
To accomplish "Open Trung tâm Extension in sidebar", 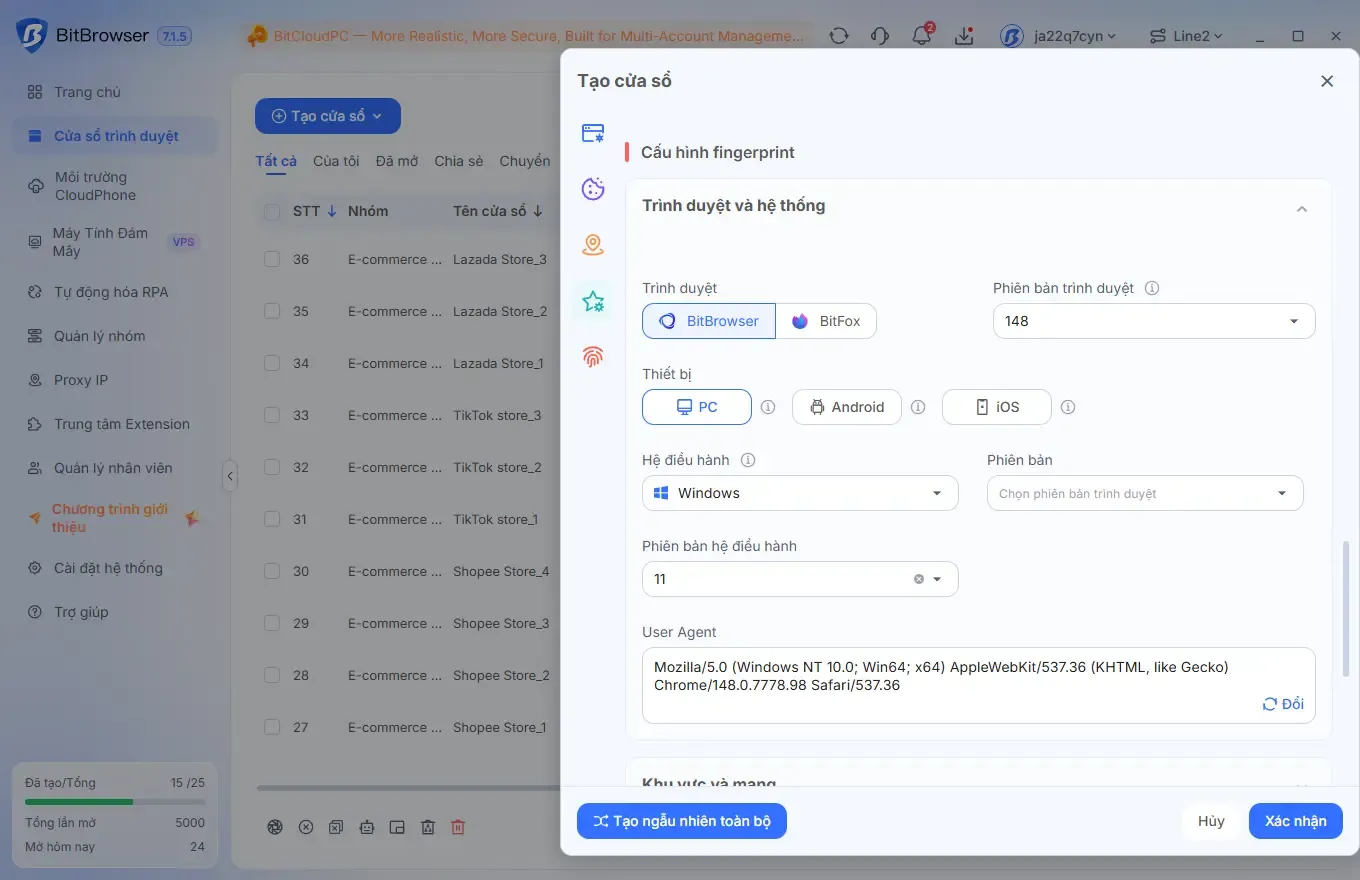I will pyautogui.click(x=114, y=424).
